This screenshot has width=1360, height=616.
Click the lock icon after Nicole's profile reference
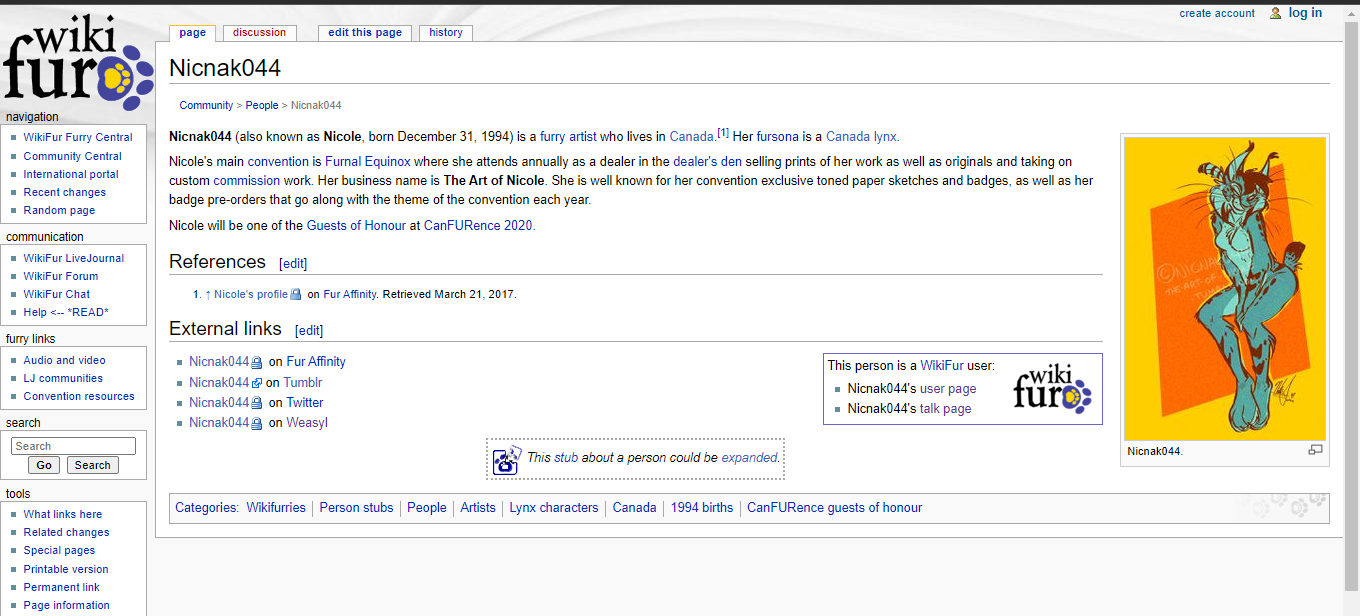pyautogui.click(x=296, y=295)
